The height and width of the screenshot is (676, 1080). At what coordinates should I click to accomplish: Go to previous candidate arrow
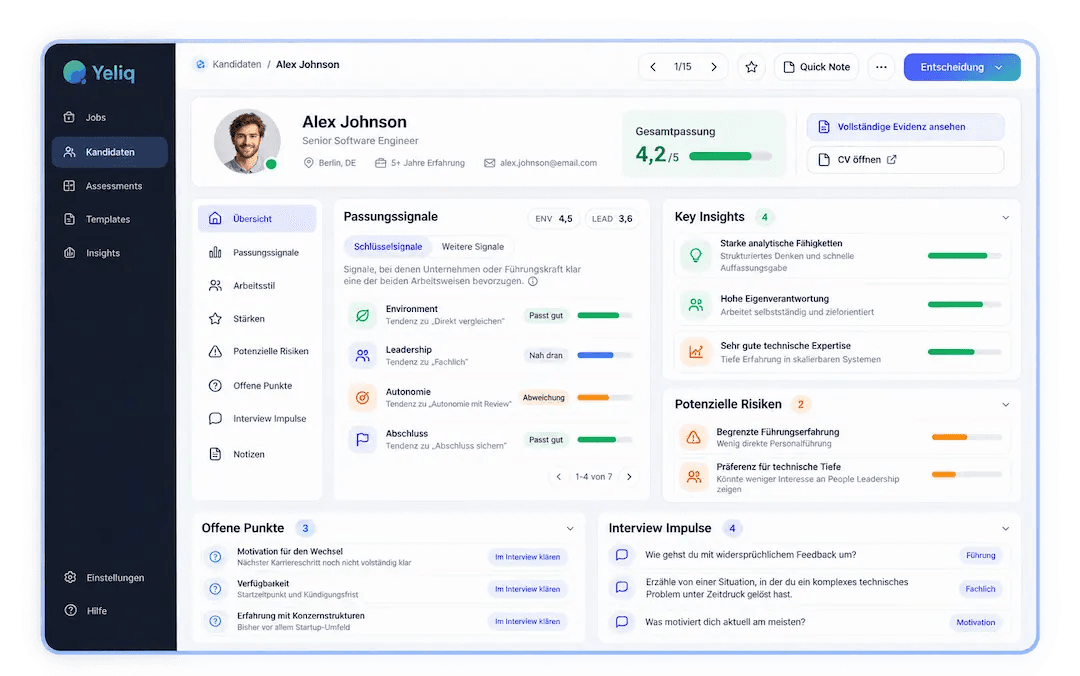[653, 67]
